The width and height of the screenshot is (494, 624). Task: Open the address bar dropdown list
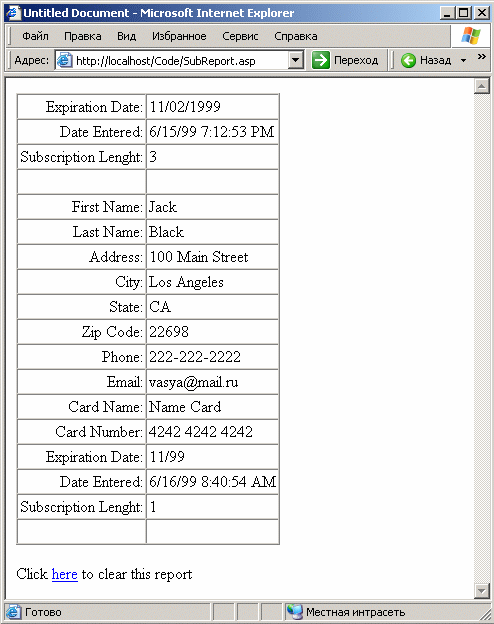pos(295,60)
